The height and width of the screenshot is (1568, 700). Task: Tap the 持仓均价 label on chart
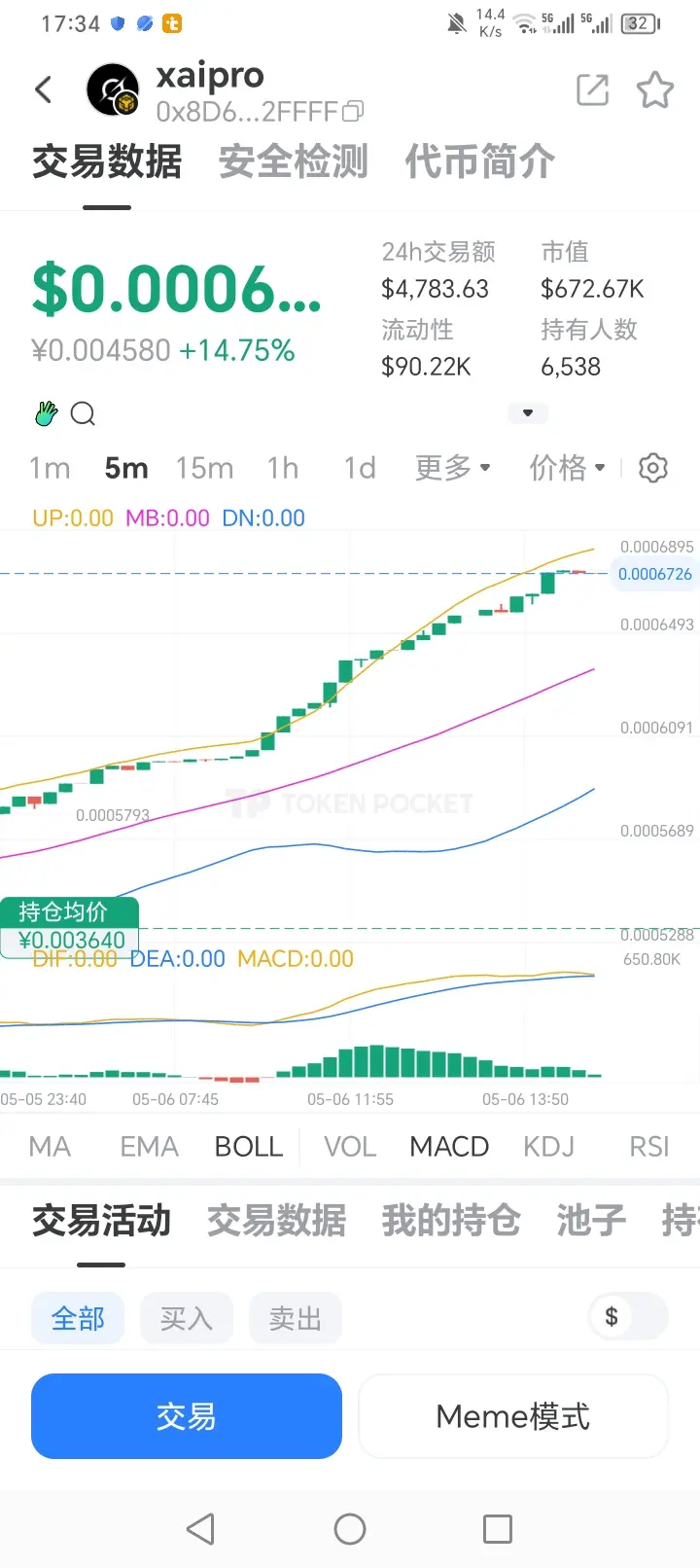(69, 912)
